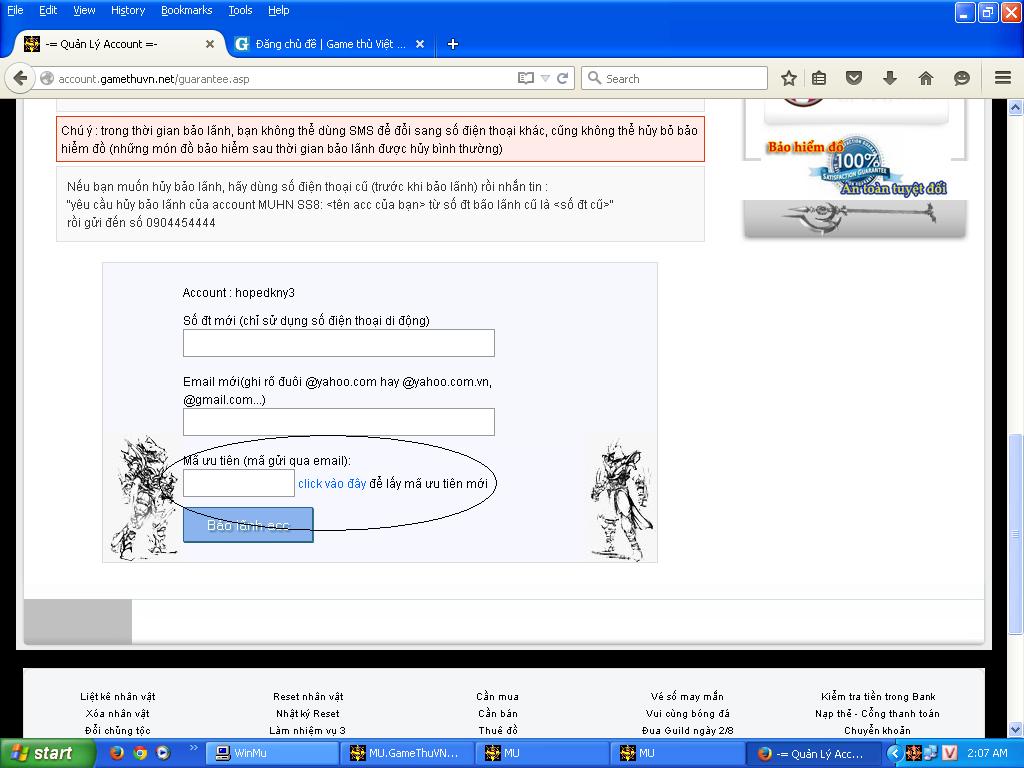This screenshot has height=768, width=1024.
Task: Show bookmarks list icon in toolbar
Action: click(819, 78)
